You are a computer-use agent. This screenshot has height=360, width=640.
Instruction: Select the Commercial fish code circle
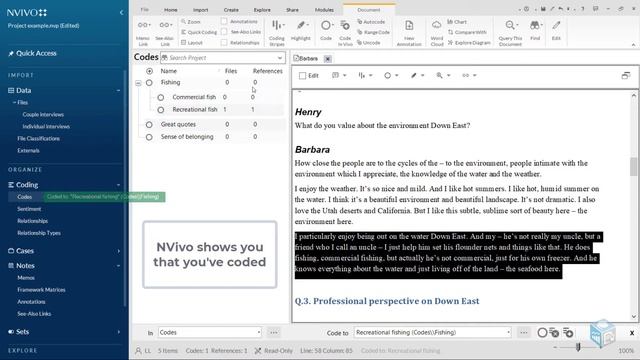161,98
